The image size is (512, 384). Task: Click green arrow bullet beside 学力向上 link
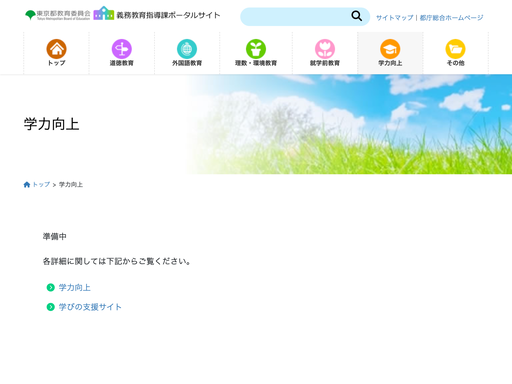[x=51, y=287]
